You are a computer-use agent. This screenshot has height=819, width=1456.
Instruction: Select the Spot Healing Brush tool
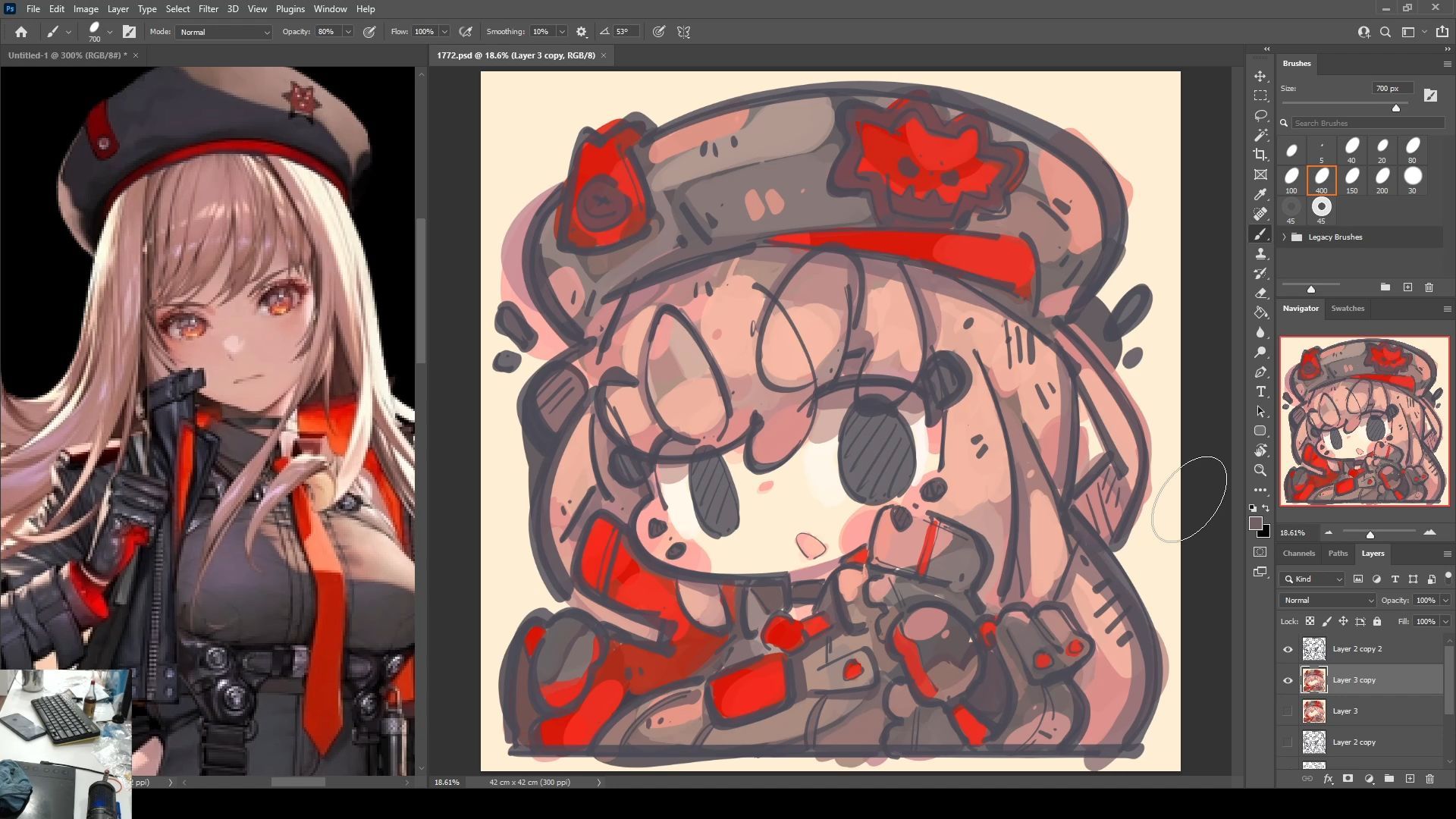tap(1260, 214)
